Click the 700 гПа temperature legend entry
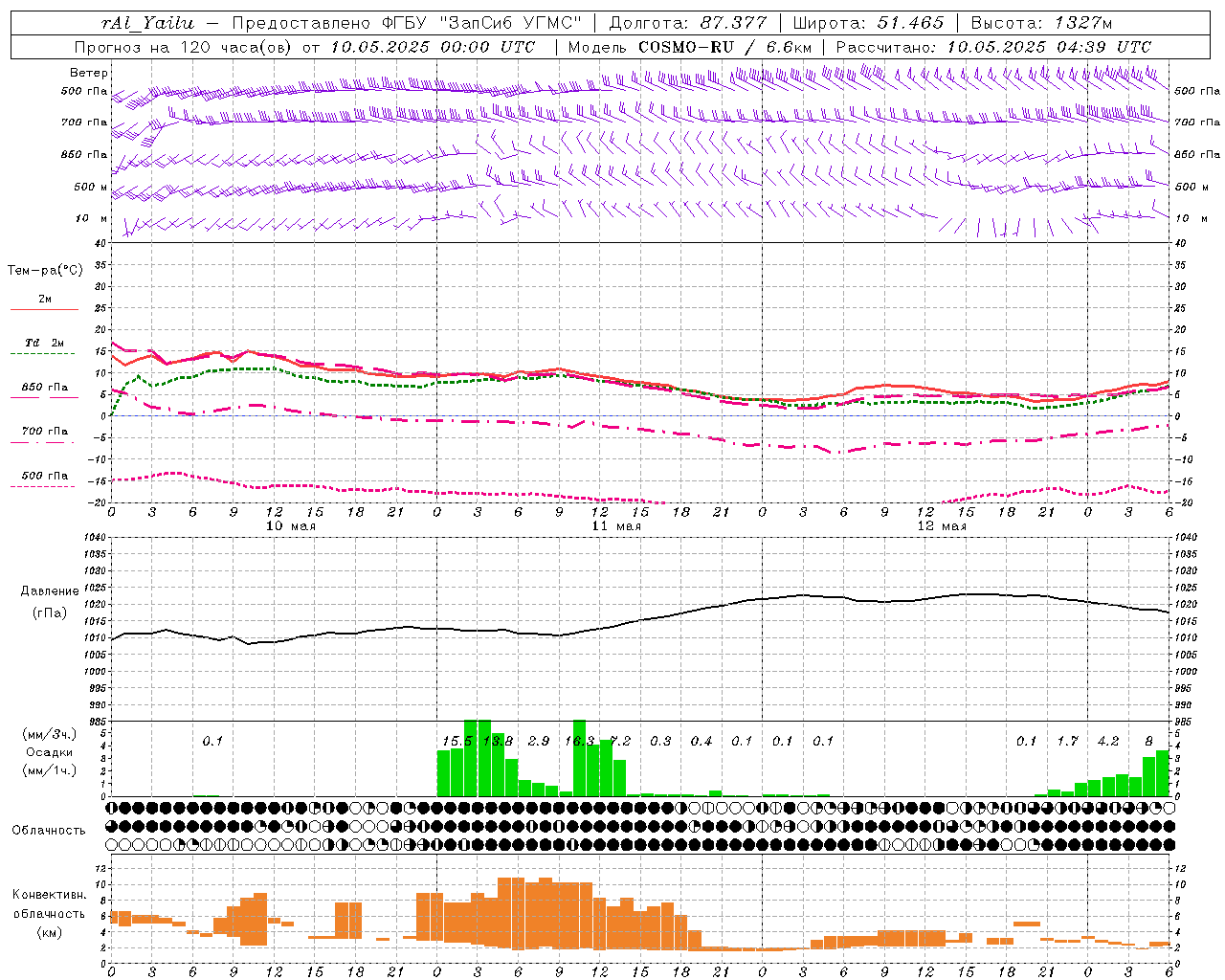The height and width of the screenshot is (980, 1225). [45, 431]
